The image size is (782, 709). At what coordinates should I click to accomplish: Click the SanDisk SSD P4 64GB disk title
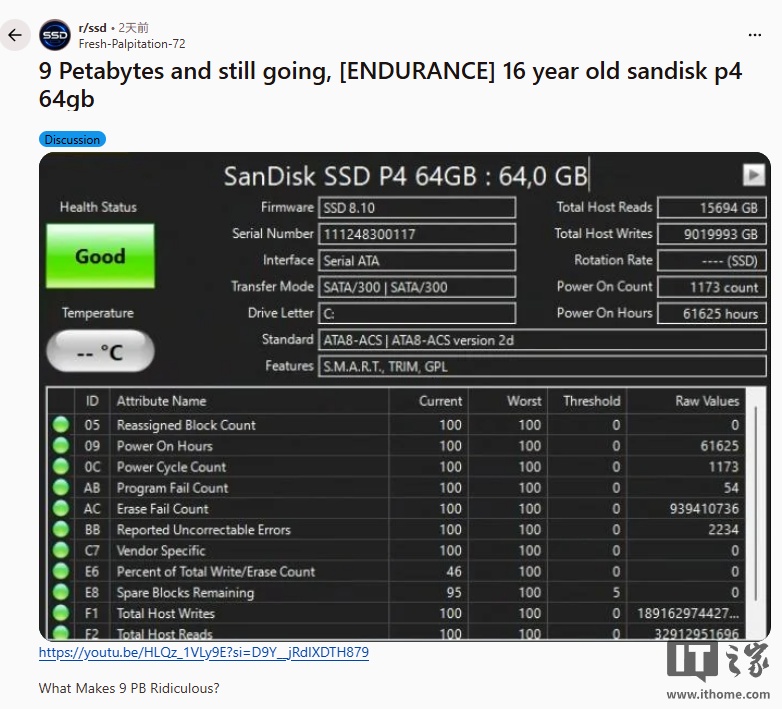point(405,176)
